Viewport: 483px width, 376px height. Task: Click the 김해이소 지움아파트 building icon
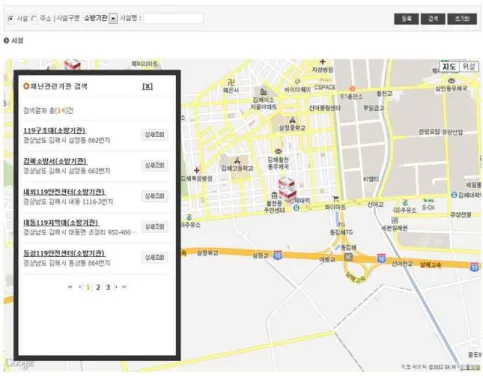[x=263, y=92]
